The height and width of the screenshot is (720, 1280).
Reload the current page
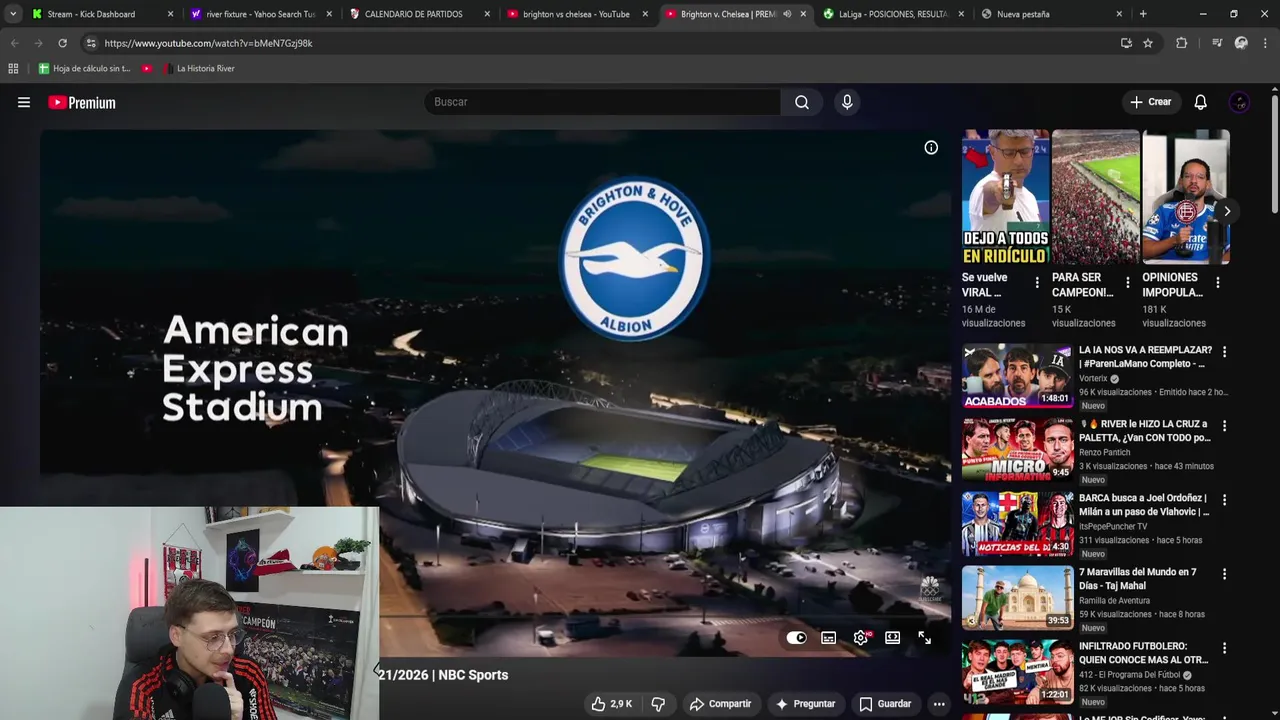[x=62, y=43]
